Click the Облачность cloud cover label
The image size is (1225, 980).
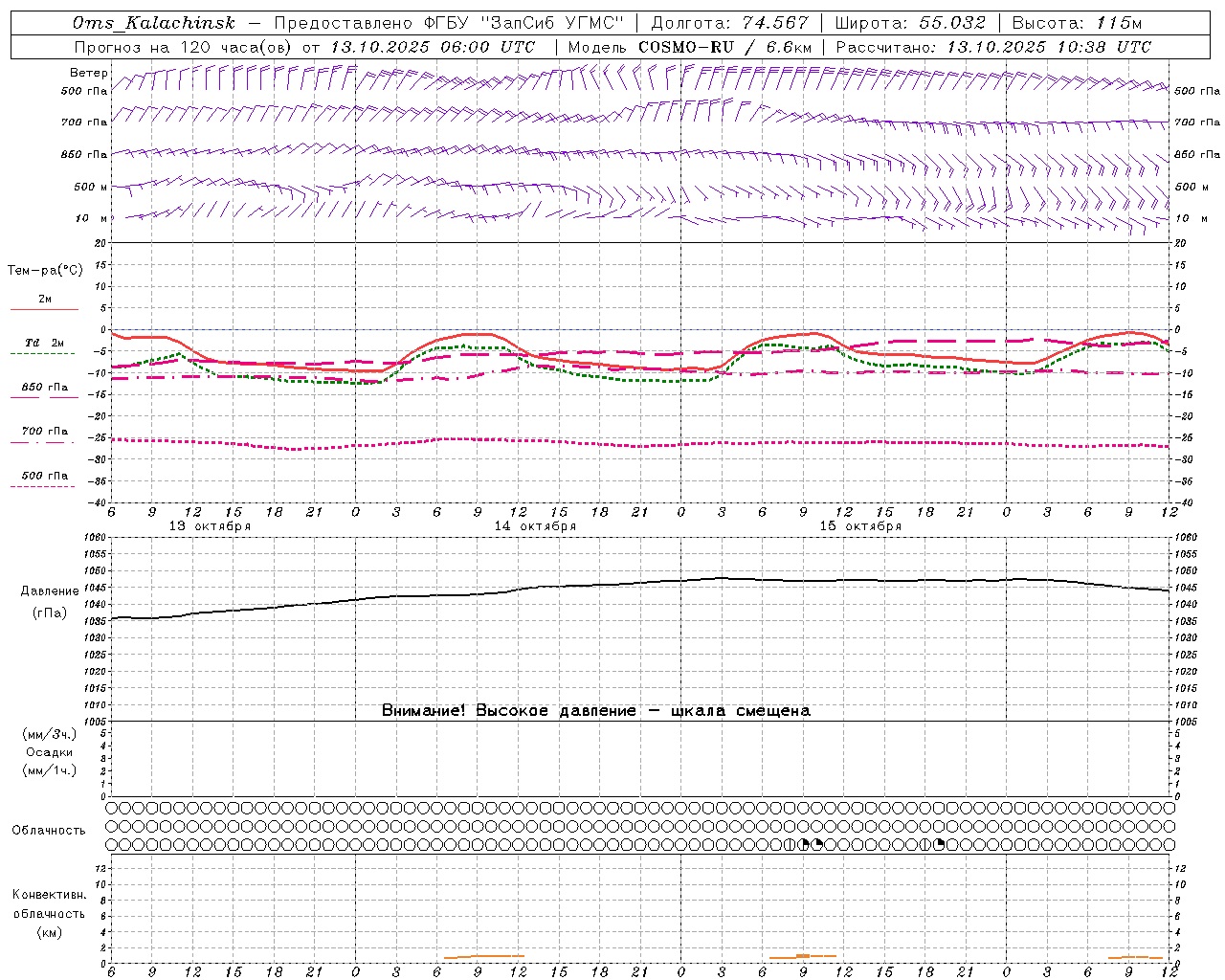click(48, 830)
